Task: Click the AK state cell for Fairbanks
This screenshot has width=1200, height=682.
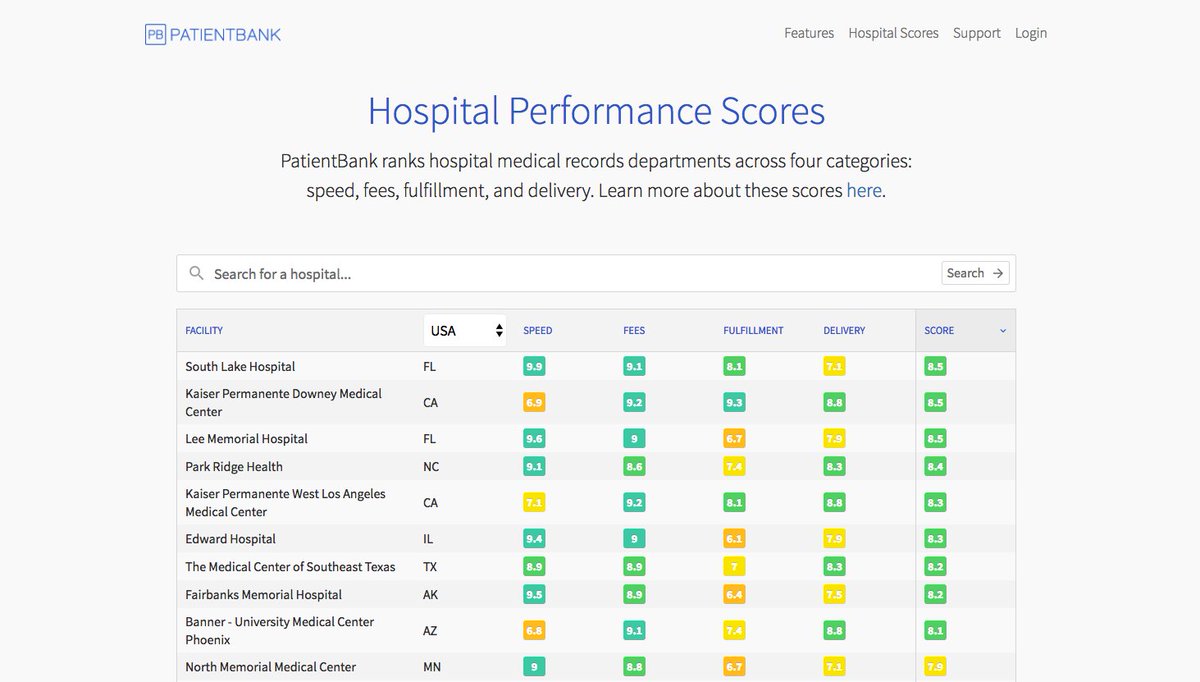Action: (431, 595)
